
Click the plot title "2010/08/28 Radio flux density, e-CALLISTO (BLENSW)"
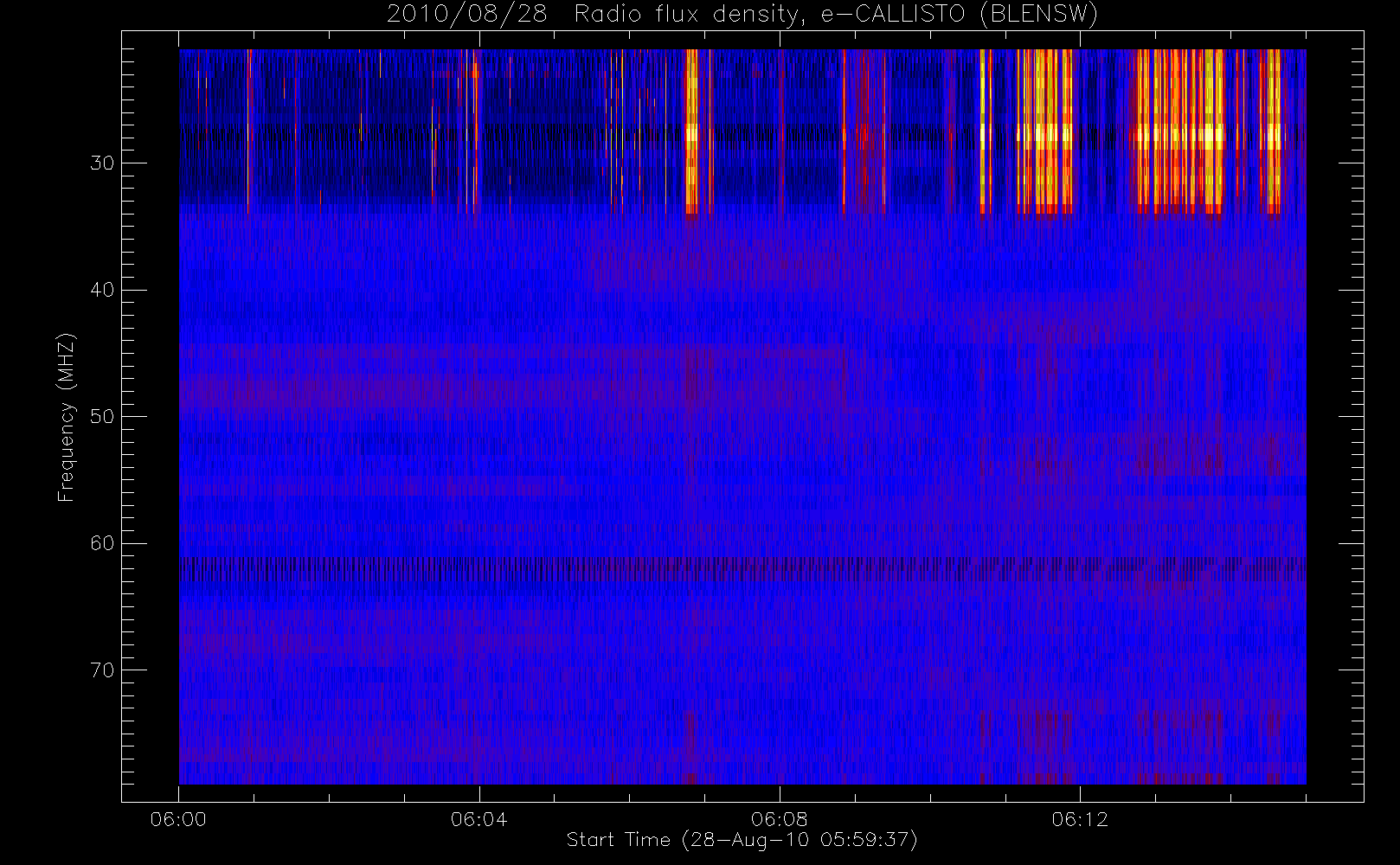coord(742,15)
